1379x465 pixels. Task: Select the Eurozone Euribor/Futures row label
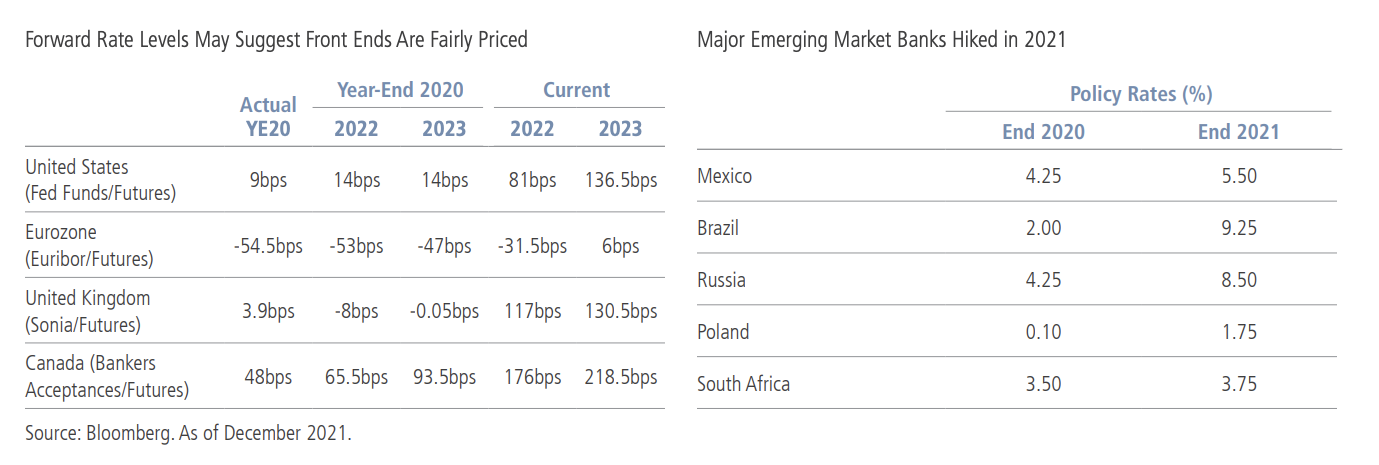[89, 245]
